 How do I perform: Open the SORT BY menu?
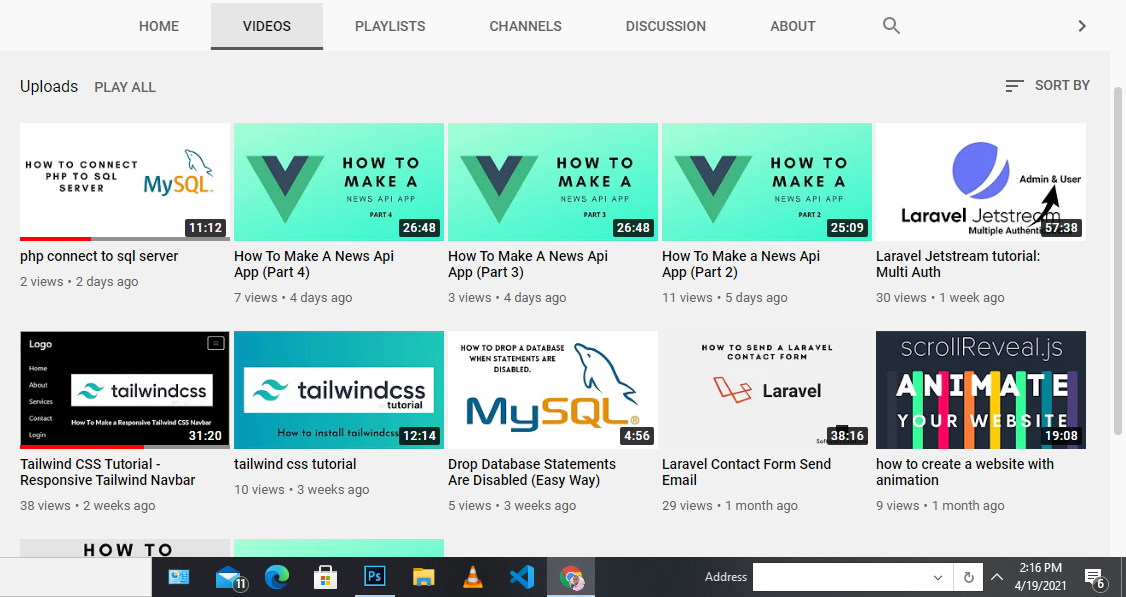tap(1048, 85)
